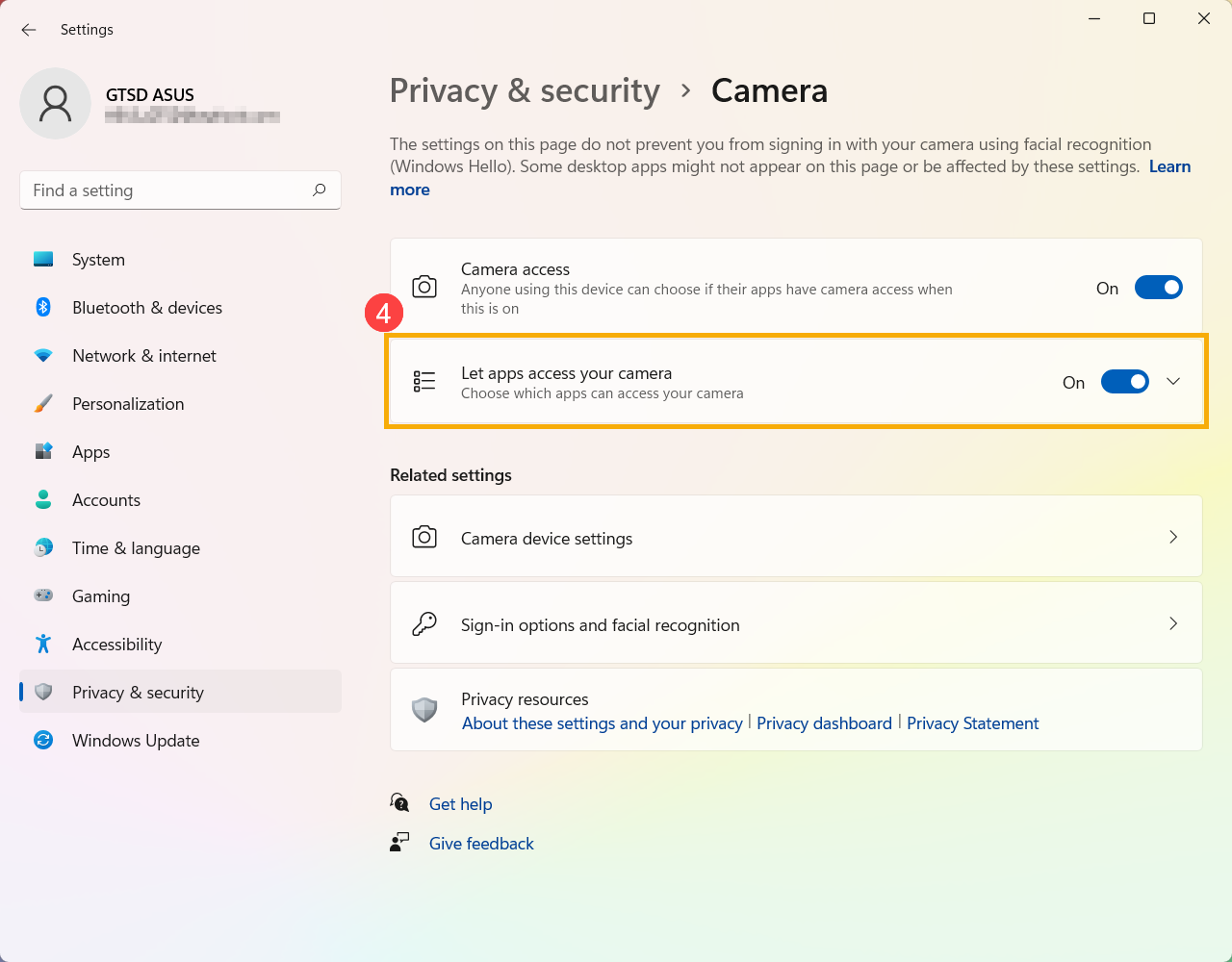This screenshot has height=962, width=1232.
Task: Click the back arrow icon in Settings
Action: click(29, 30)
